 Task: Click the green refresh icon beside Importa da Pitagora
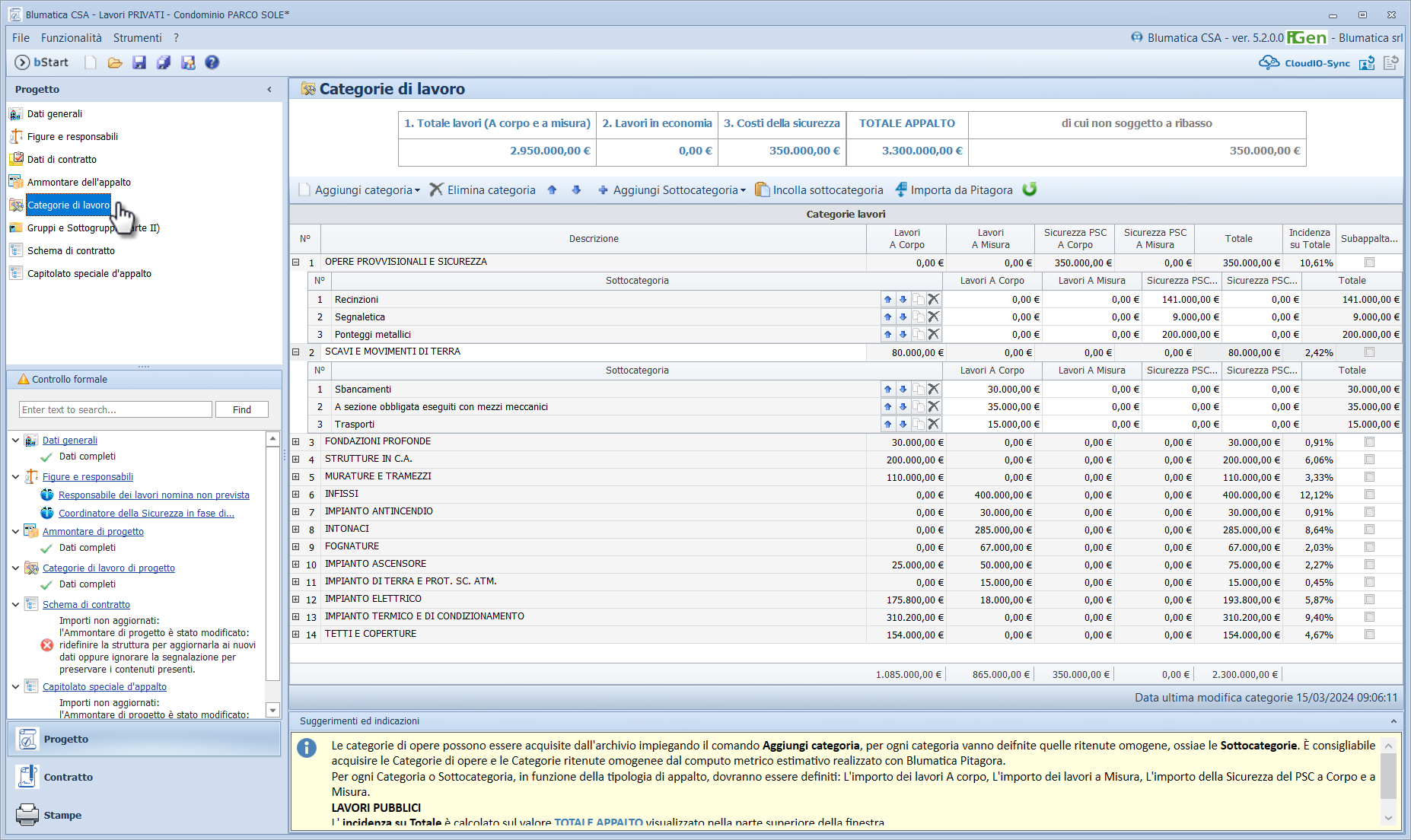pos(1030,189)
